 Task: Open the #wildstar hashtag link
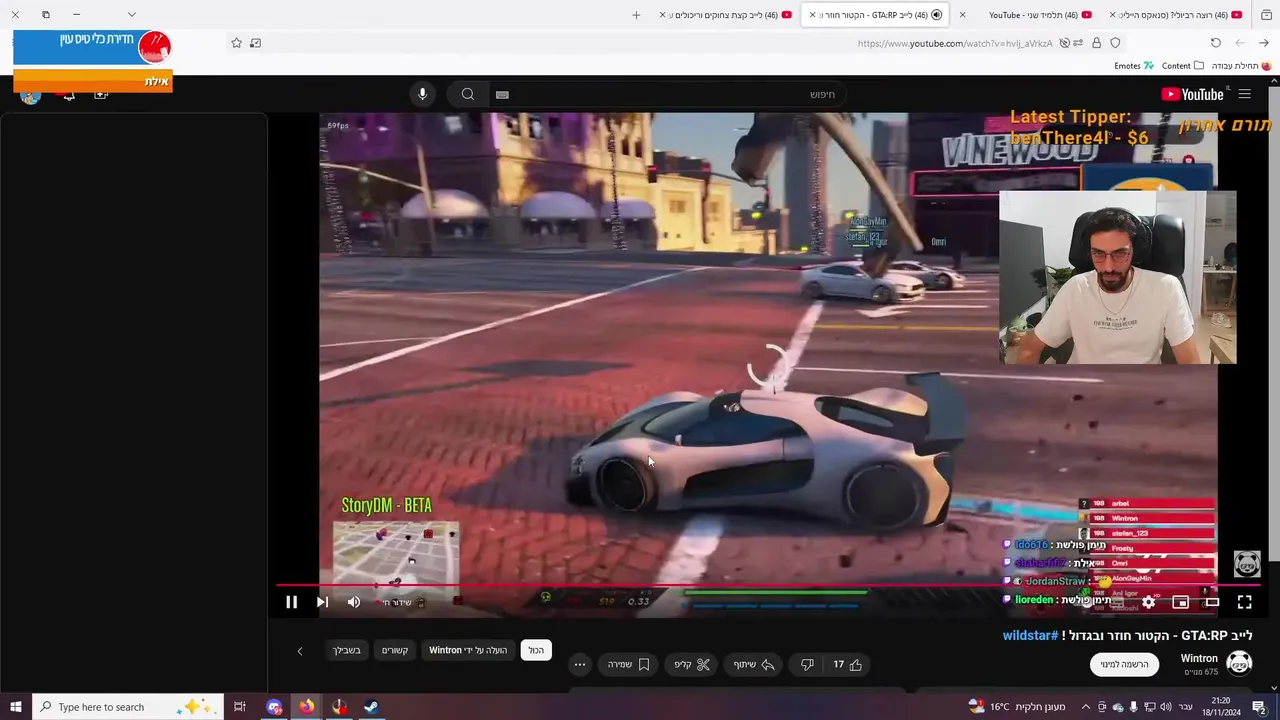1030,635
